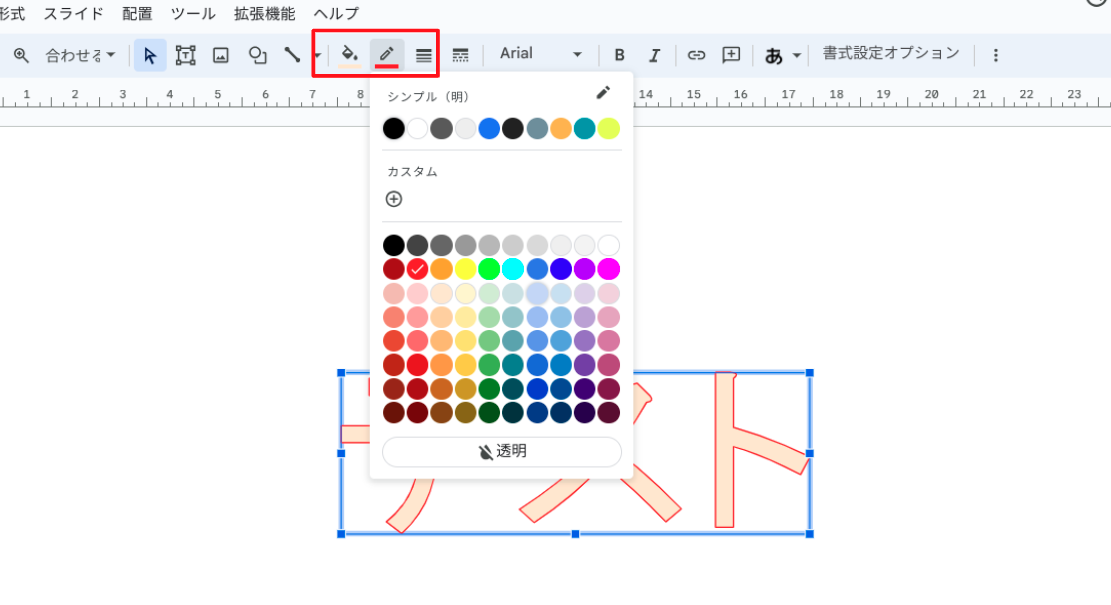Pick the teal theme color swatch
The height and width of the screenshot is (605, 1111).
coord(585,128)
